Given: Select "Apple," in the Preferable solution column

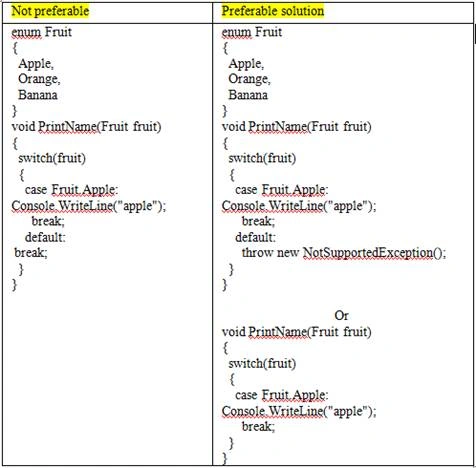Looking at the screenshot, I should (x=246, y=64).
